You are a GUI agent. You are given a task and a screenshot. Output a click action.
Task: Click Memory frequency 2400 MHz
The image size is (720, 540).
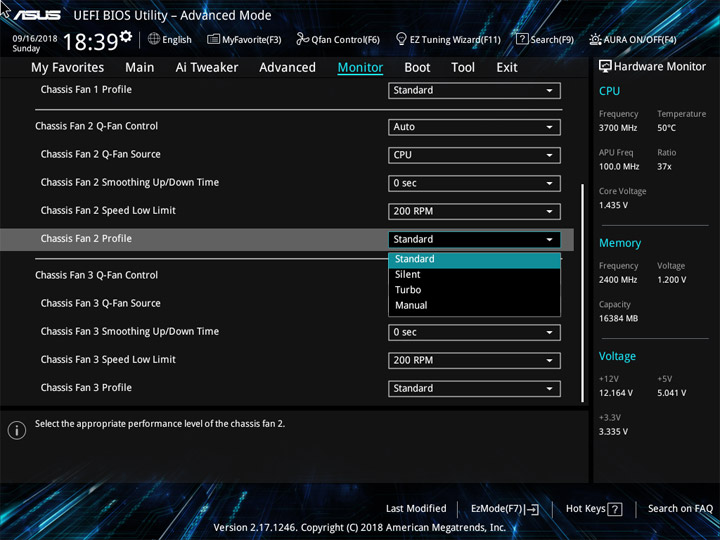point(618,280)
